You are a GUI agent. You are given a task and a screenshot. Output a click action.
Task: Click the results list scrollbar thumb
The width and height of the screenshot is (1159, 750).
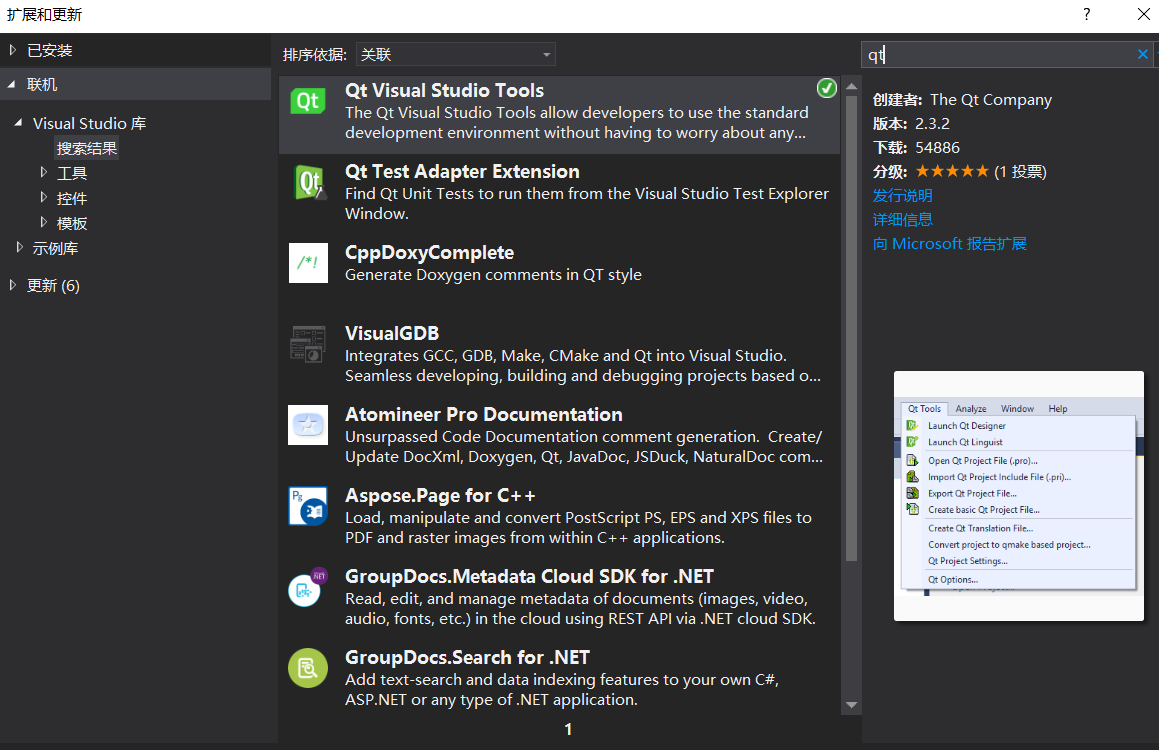point(852,328)
